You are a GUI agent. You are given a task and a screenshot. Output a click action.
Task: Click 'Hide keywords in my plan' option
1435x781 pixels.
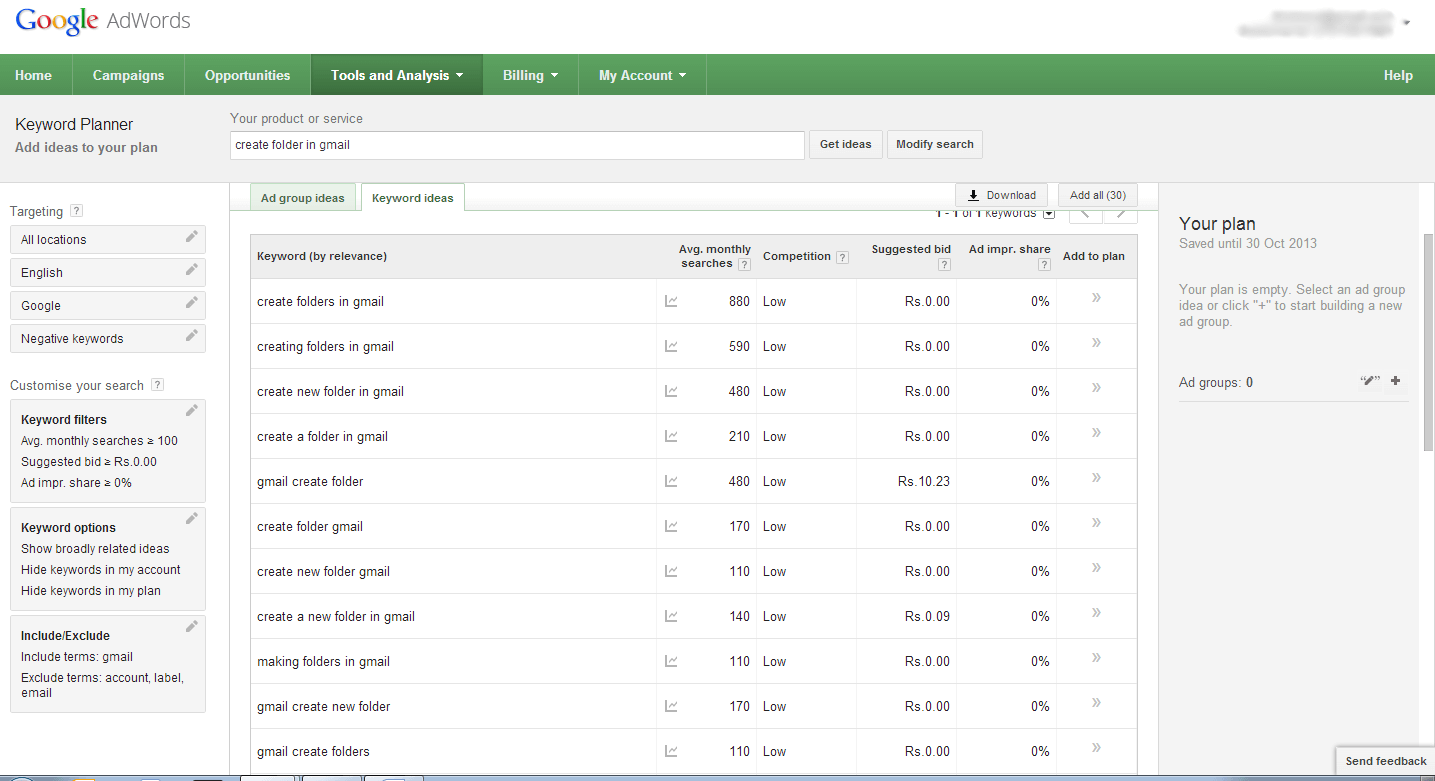[x=91, y=591]
